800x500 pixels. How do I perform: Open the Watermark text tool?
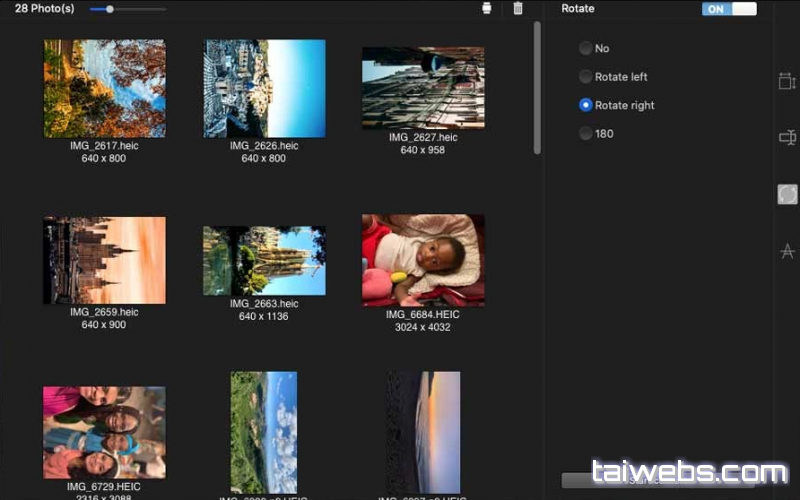[x=787, y=251]
